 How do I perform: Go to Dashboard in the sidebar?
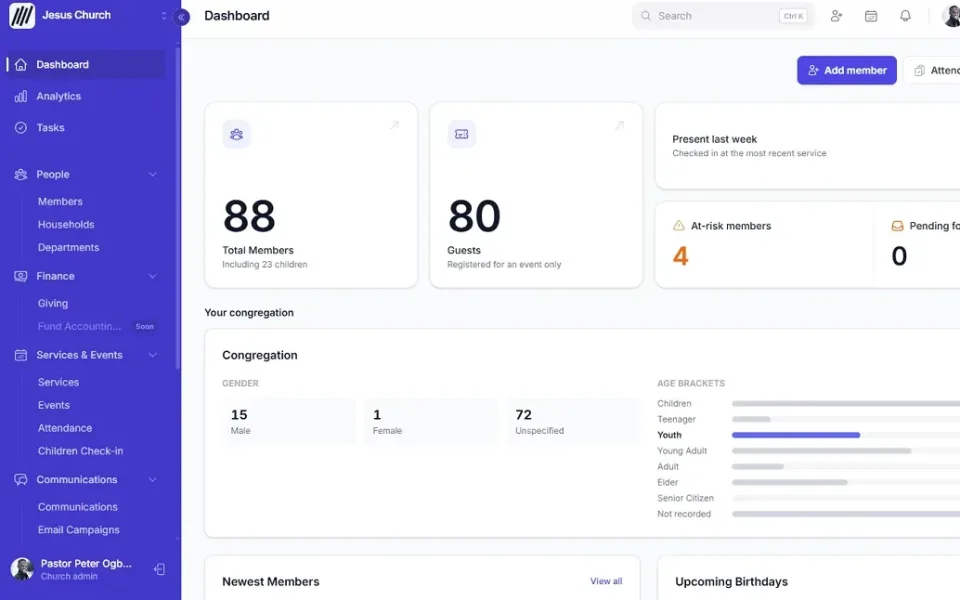pyautogui.click(x=86, y=64)
